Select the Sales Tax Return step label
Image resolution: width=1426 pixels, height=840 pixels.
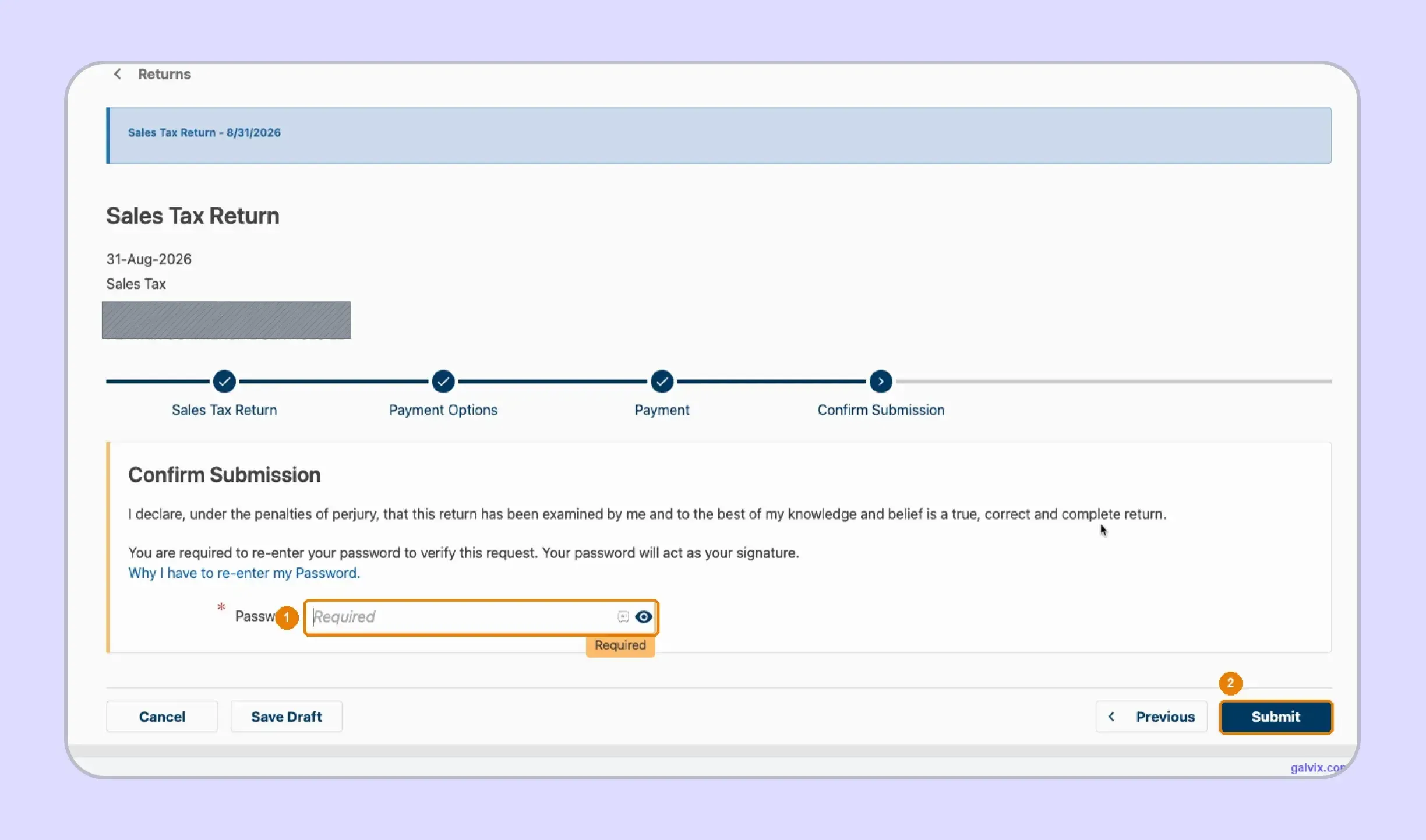(x=224, y=410)
